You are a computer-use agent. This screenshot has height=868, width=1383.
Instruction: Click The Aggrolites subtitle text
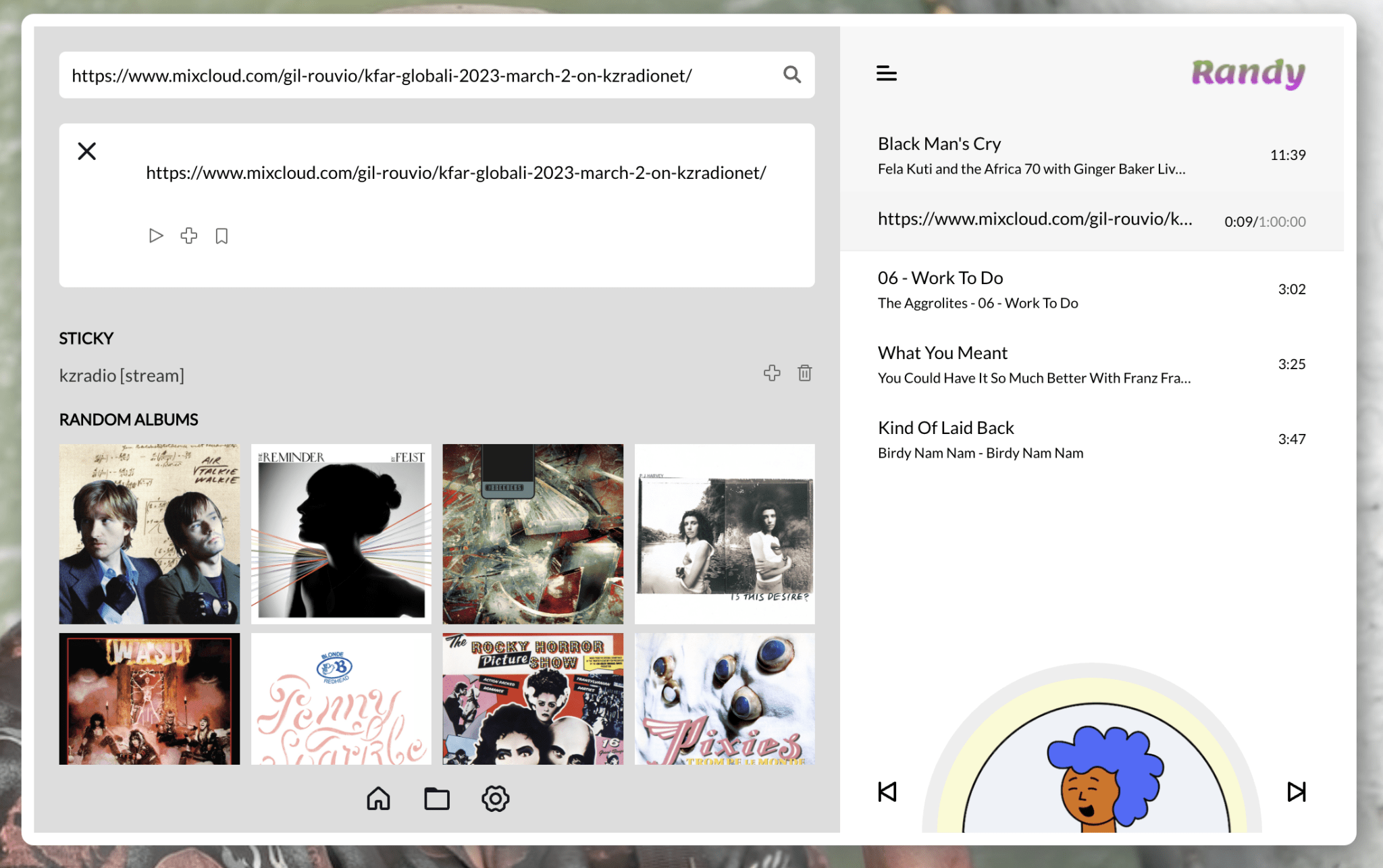[x=978, y=303]
